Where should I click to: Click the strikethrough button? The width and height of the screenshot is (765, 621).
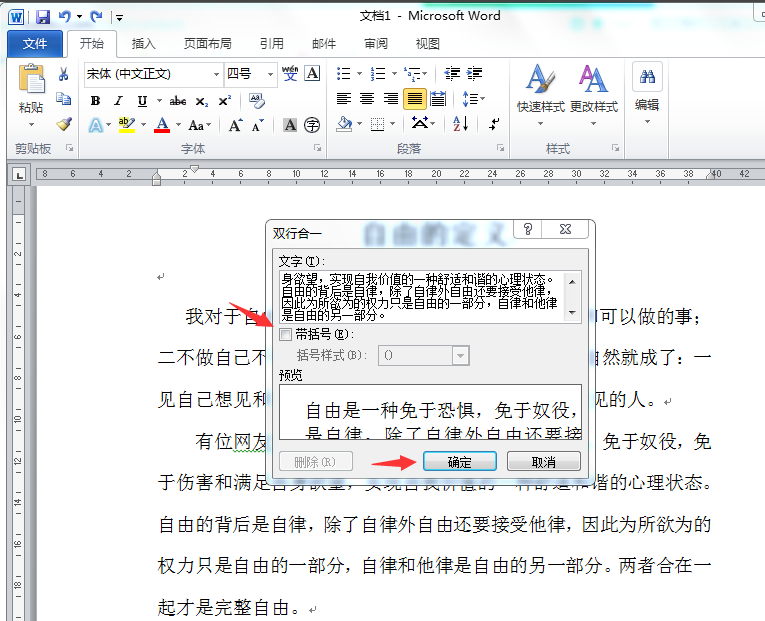pos(178,100)
